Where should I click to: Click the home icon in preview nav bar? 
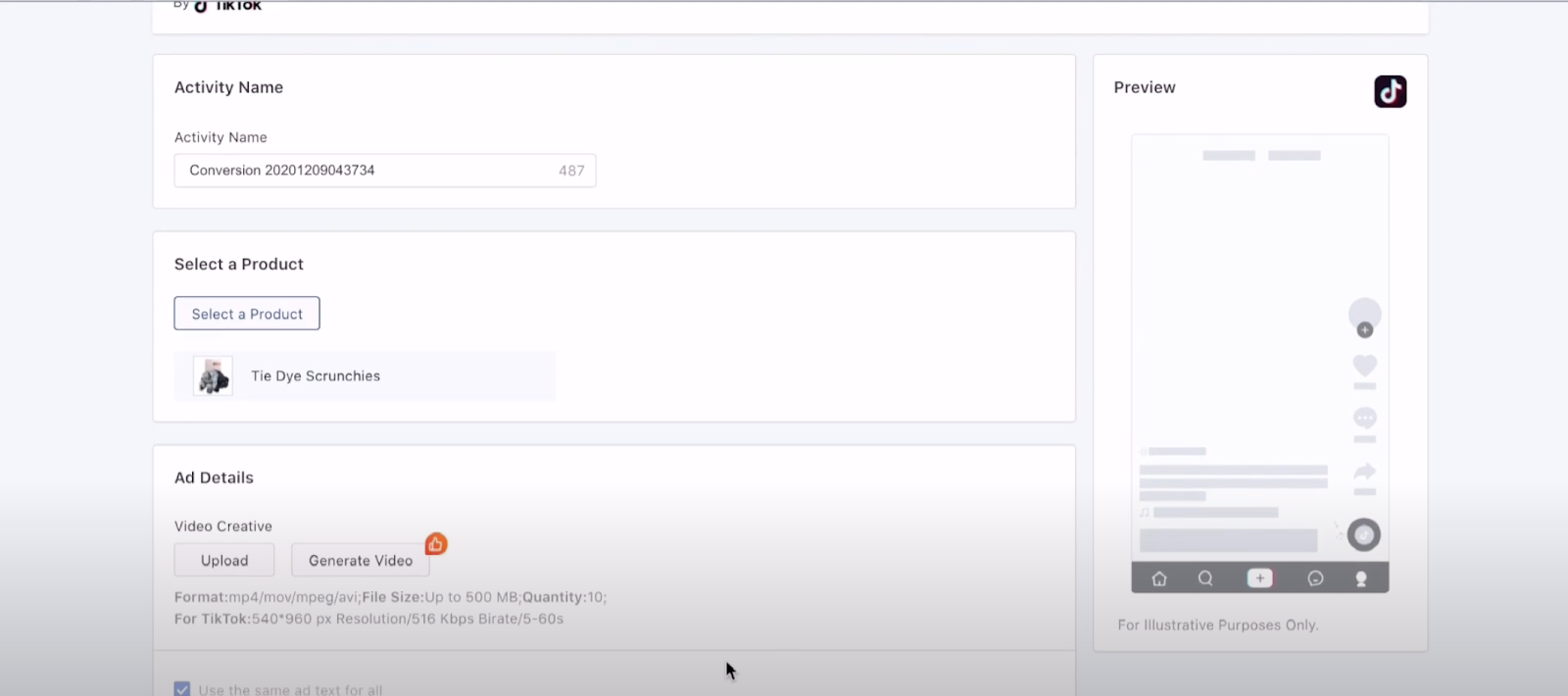click(x=1159, y=578)
